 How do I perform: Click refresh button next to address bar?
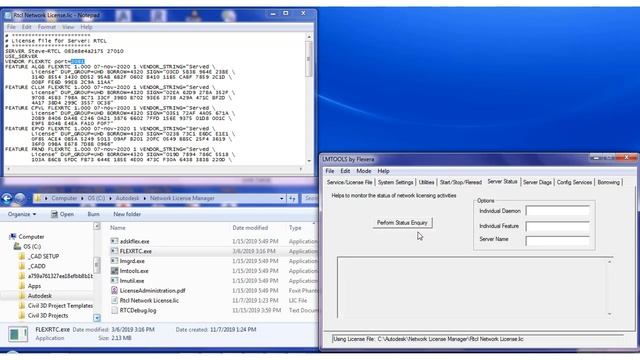coord(292,198)
